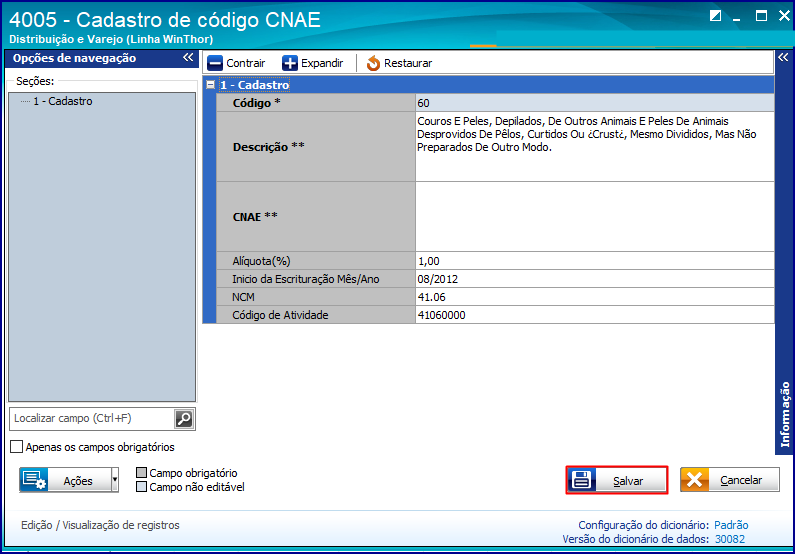Image resolution: width=795 pixels, height=554 pixels.
Task: Click the Restaurar toolbar button
Action: click(x=399, y=63)
